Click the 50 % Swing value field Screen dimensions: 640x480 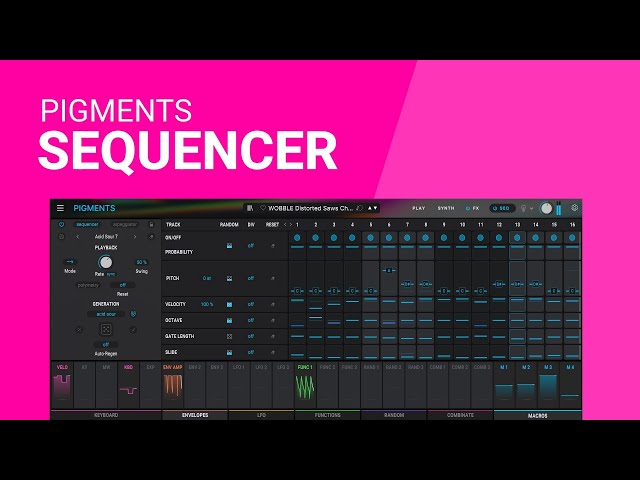tap(141, 262)
